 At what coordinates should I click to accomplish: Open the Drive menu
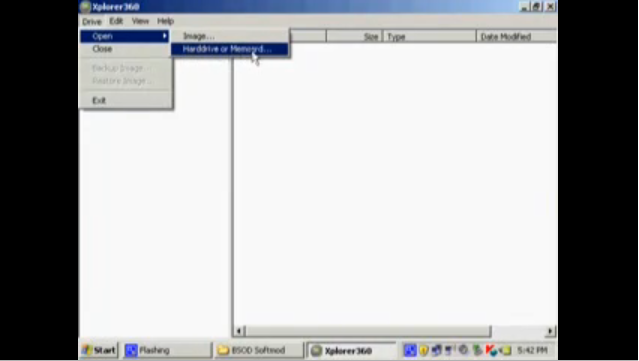pos(92,21)
